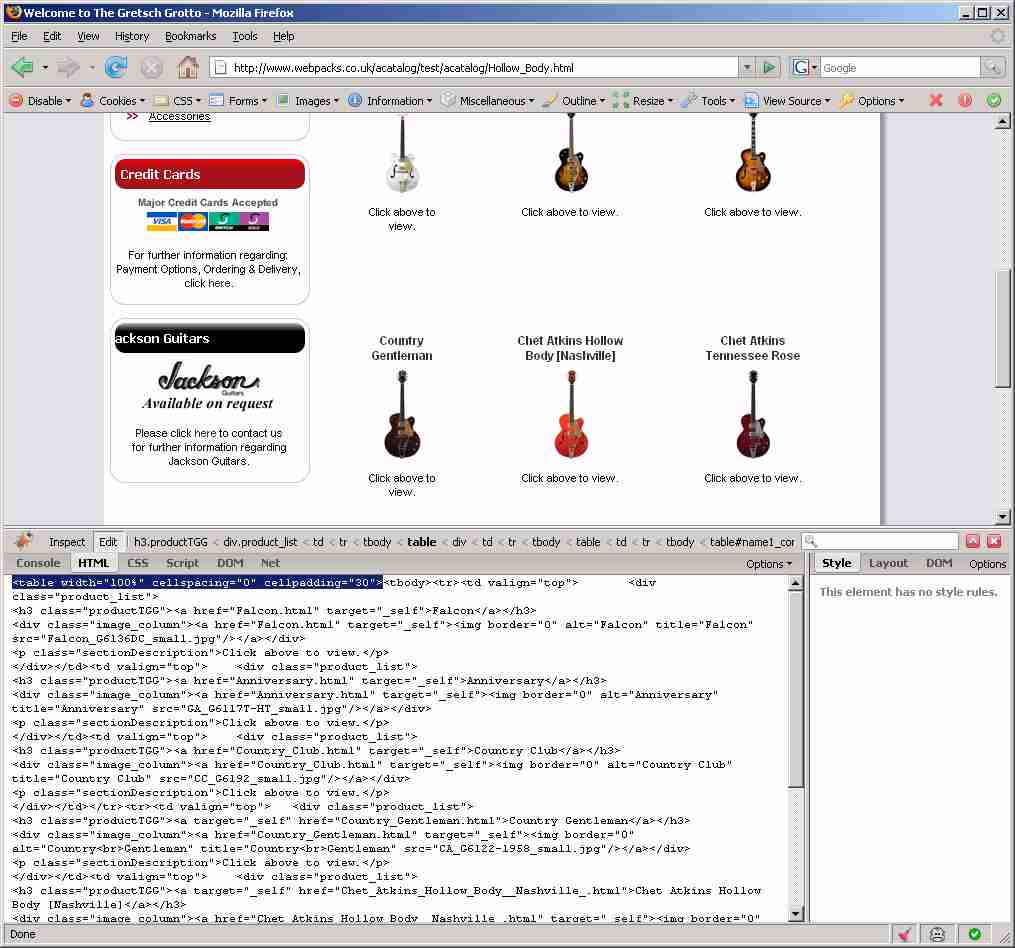Toggle the Firebug Edit button
1015x948 pixels.
[108, 542]
